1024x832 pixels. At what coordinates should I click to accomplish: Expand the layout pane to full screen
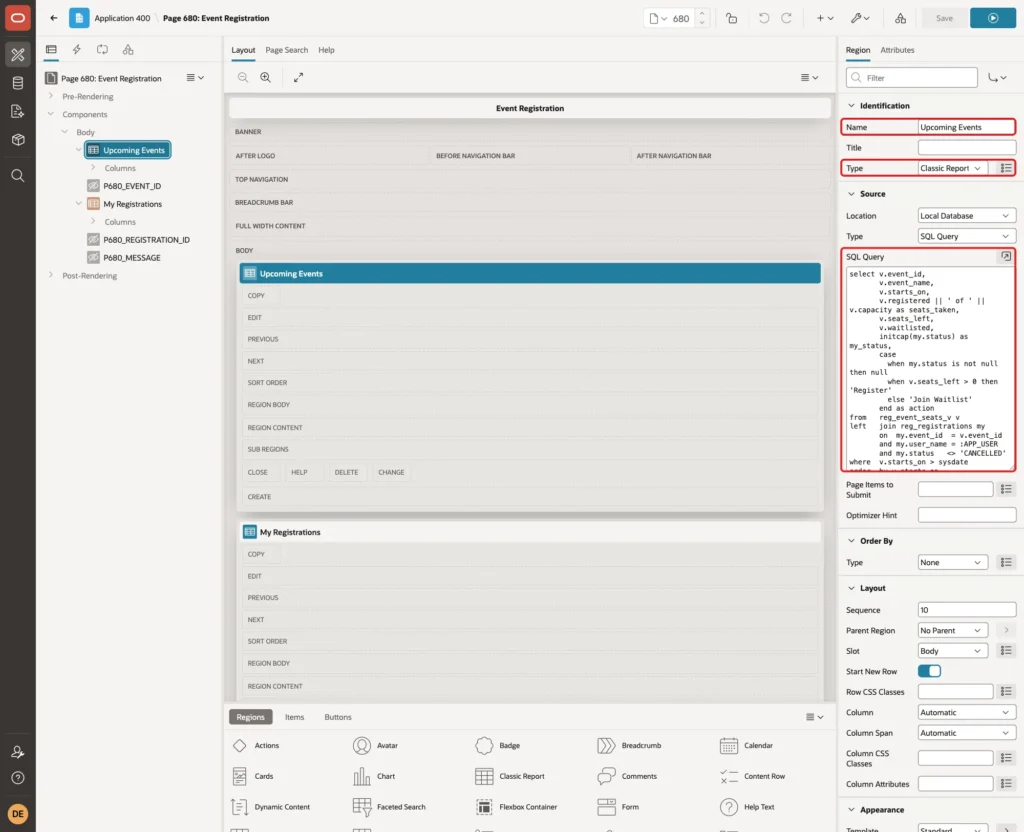[298, 77]
